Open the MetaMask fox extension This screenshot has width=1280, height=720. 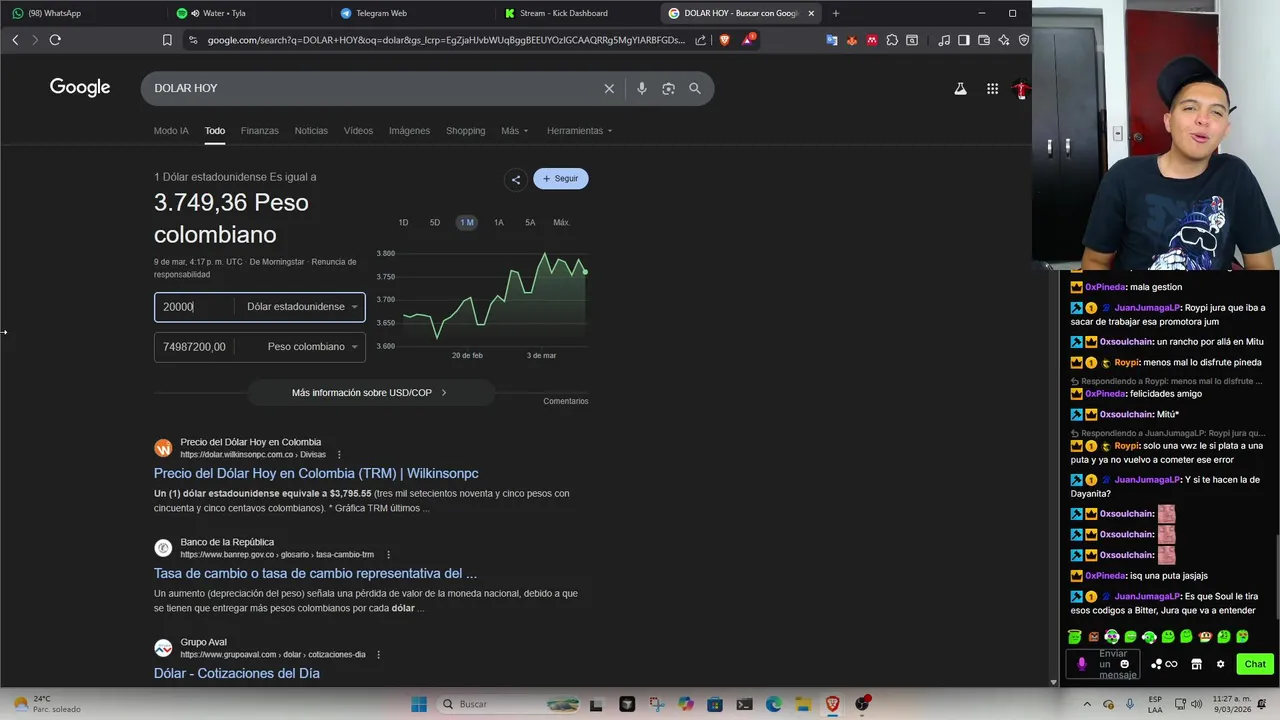[852, 40]
